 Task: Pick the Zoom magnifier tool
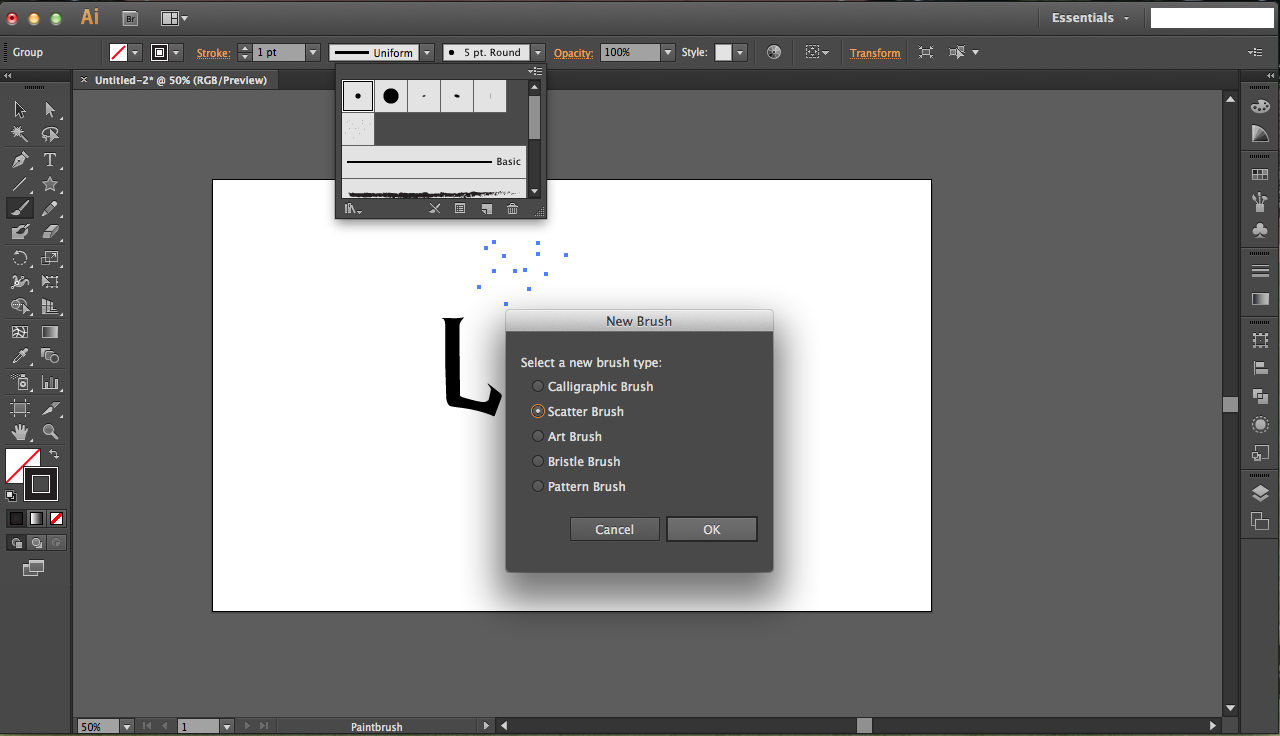(50, 432)
